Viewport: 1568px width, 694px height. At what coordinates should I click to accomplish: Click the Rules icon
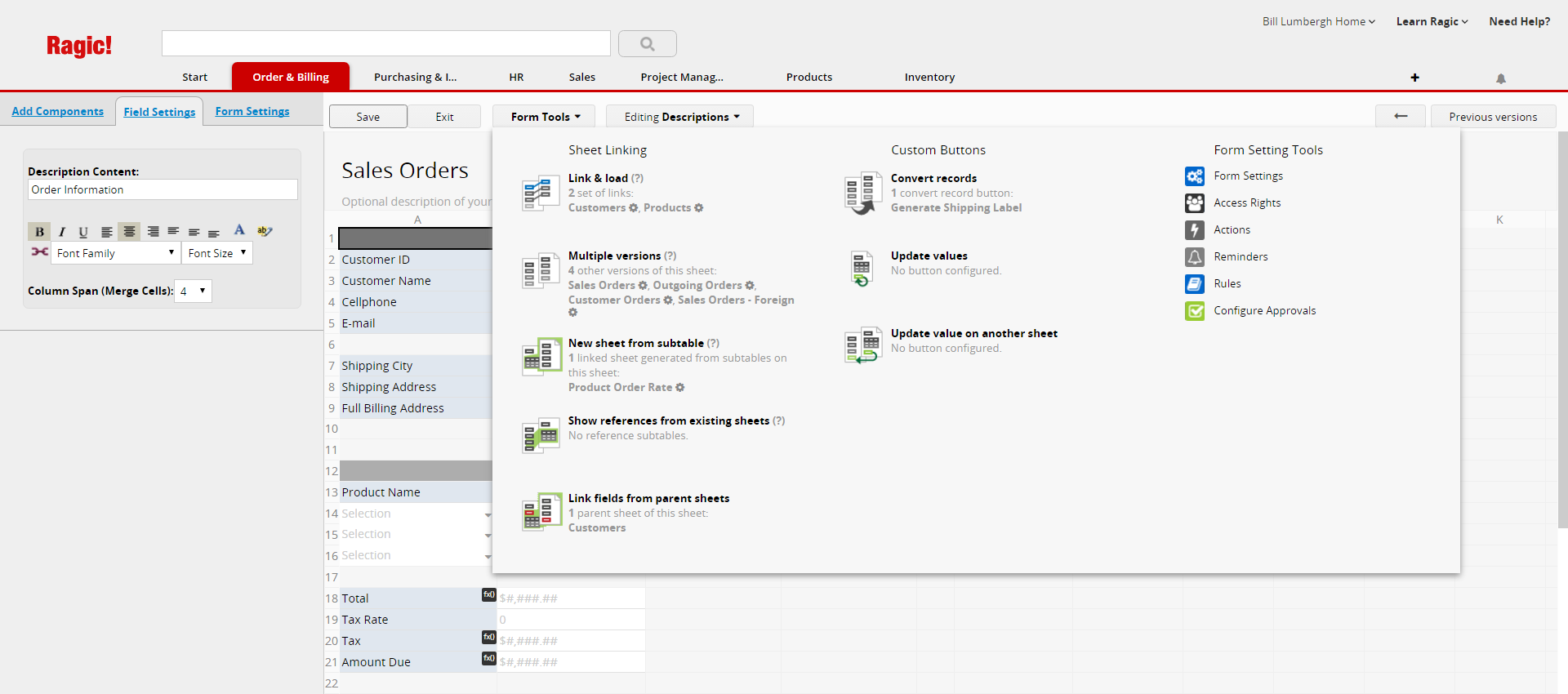(x=1195, y=284)
